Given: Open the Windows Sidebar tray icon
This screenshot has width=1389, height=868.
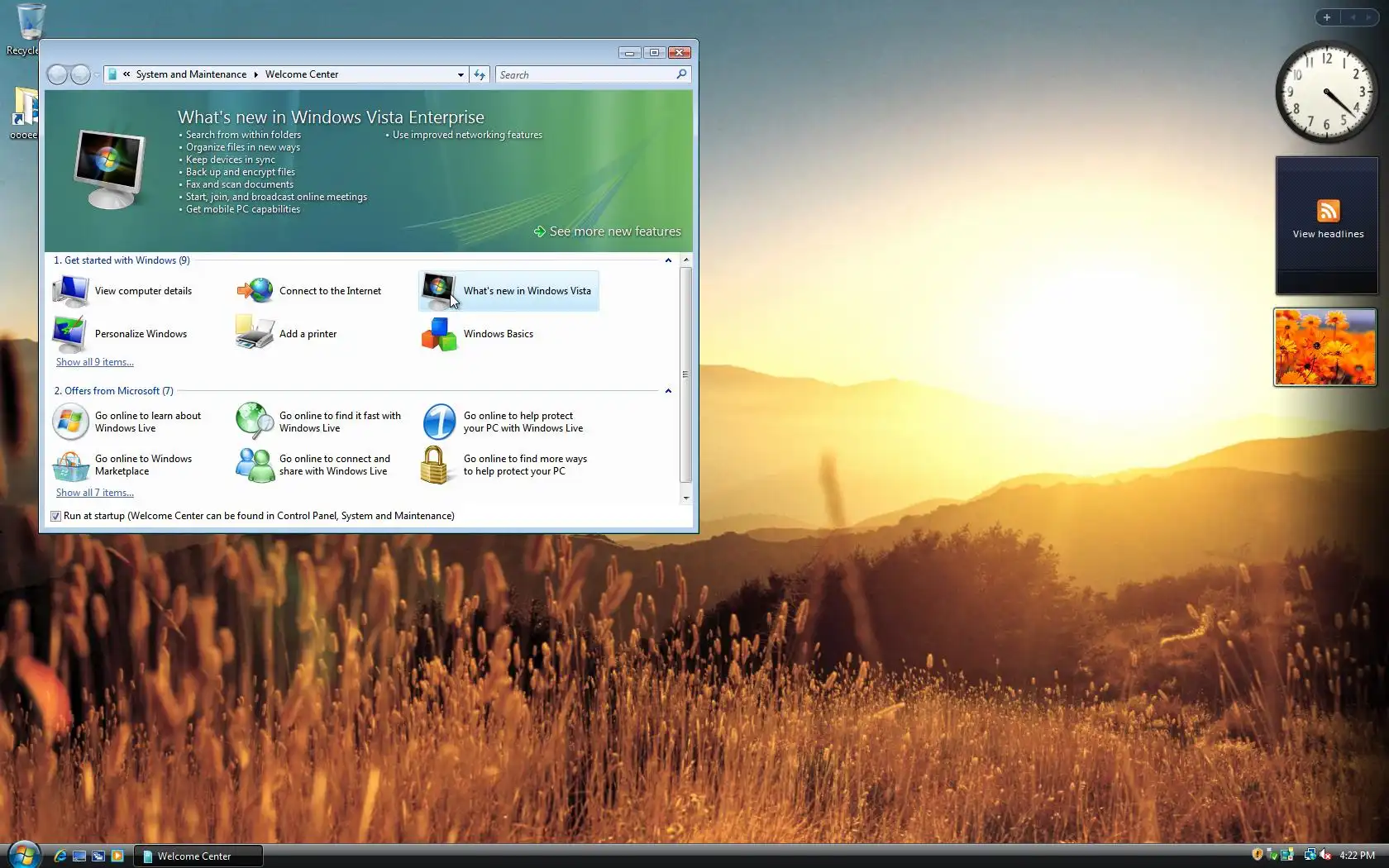Looking at the screenshot, I should click(1286, 855).
